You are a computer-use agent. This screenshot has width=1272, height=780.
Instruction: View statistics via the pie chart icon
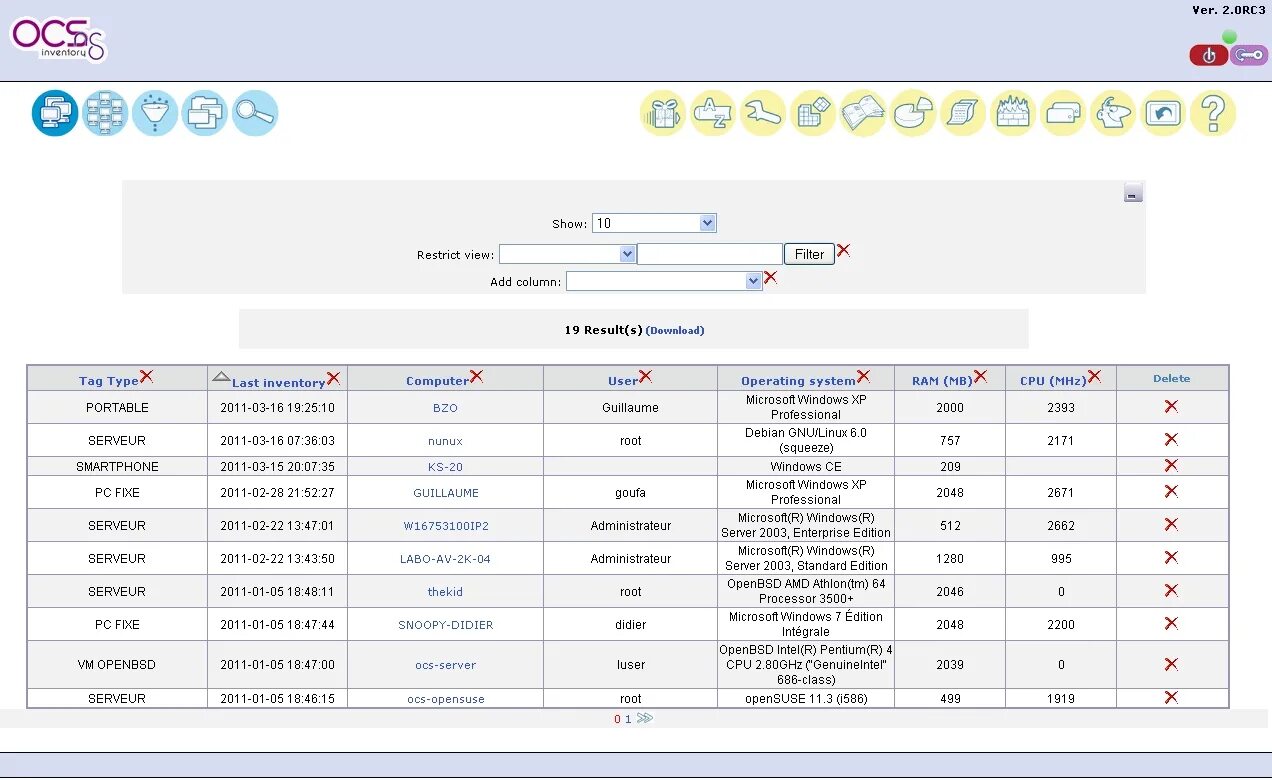pos(913,113)
